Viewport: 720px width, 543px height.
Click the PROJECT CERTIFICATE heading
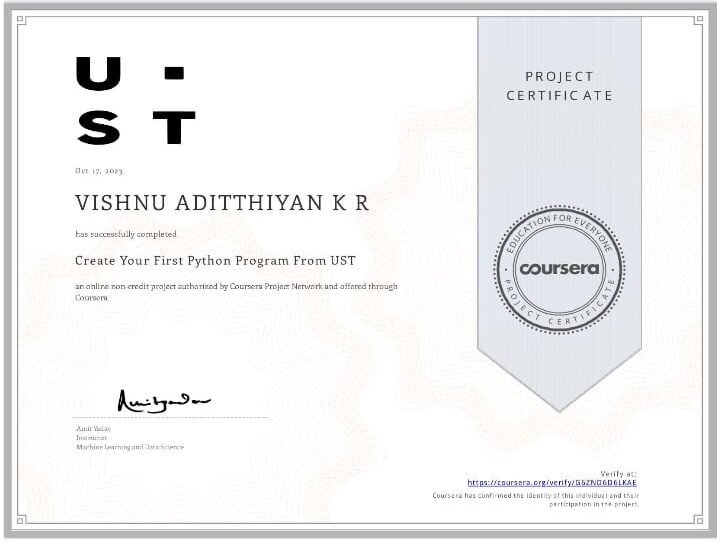click(x=559, y=86)
